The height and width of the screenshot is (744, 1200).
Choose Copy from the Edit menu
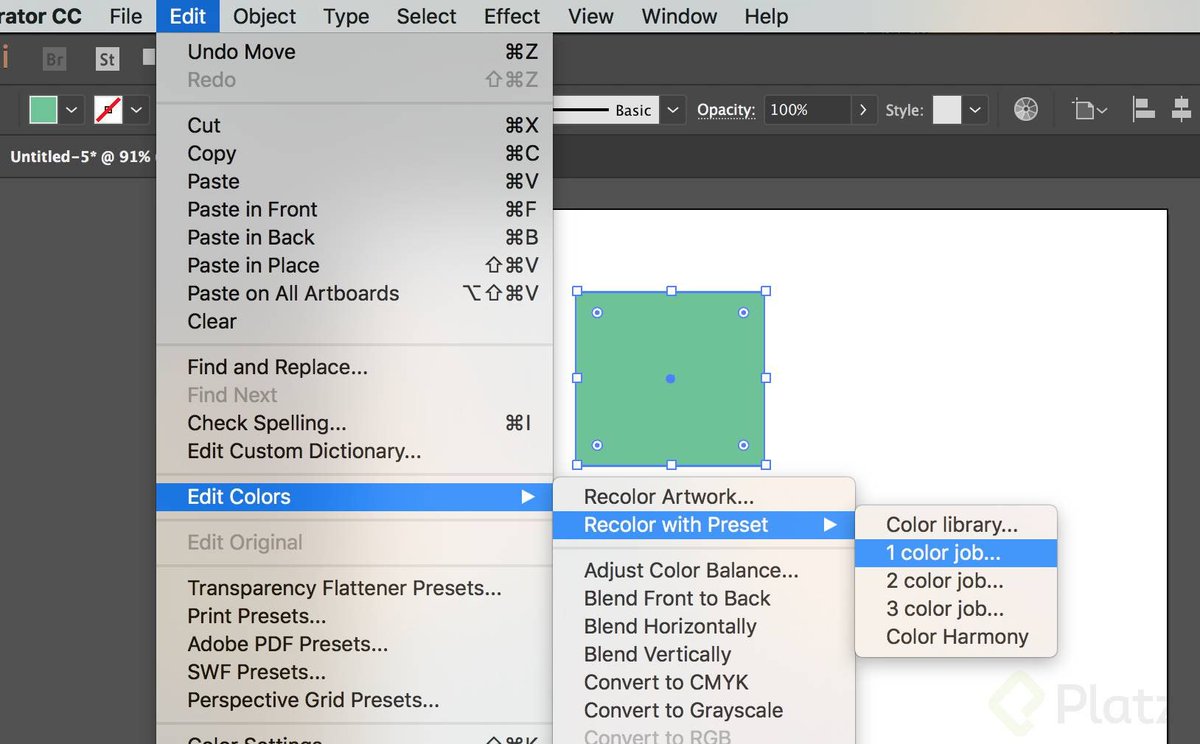point(355,154)
